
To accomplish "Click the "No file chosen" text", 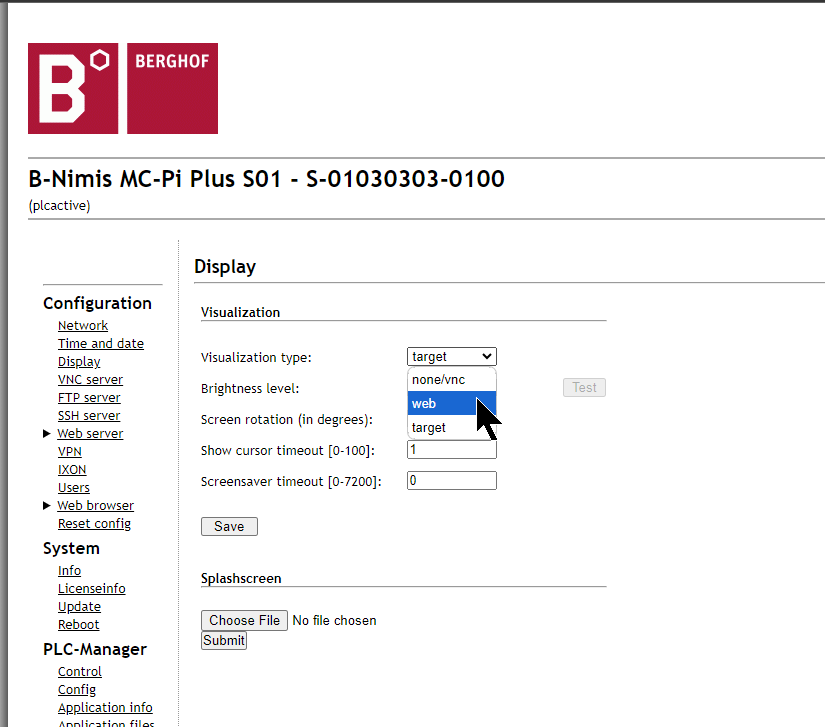I will coord(334,621).
